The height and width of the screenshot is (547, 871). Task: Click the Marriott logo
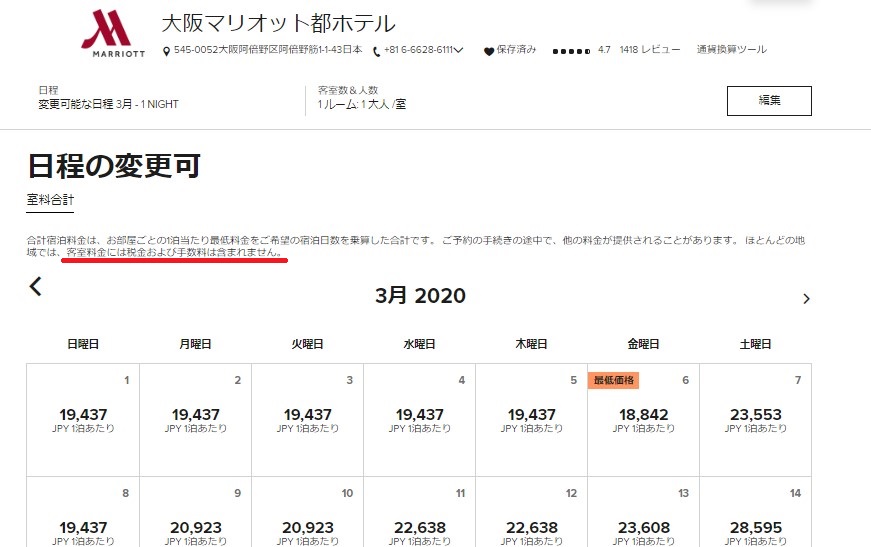(113, 33)
